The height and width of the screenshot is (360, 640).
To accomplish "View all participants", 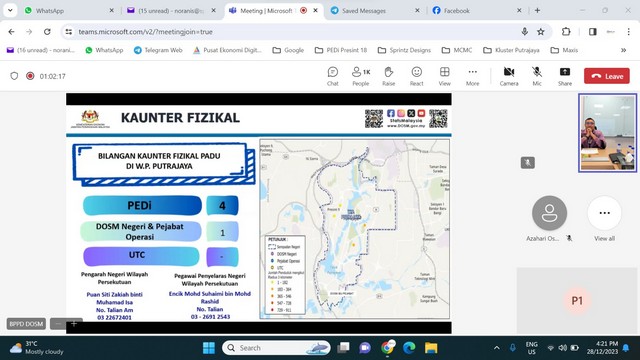I will (x=604, y=218).
